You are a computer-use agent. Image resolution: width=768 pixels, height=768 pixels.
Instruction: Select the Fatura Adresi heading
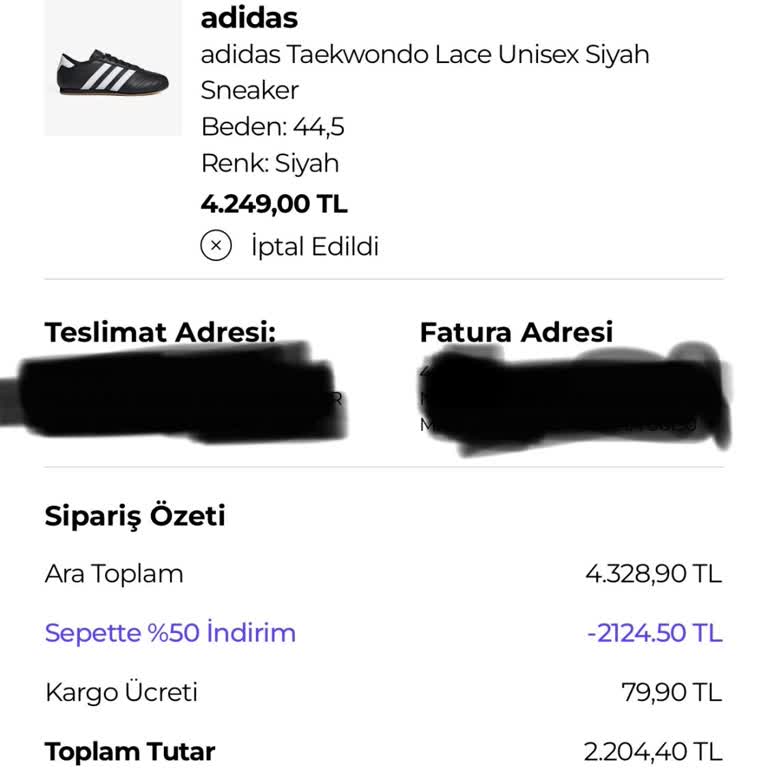click(516, 332)
